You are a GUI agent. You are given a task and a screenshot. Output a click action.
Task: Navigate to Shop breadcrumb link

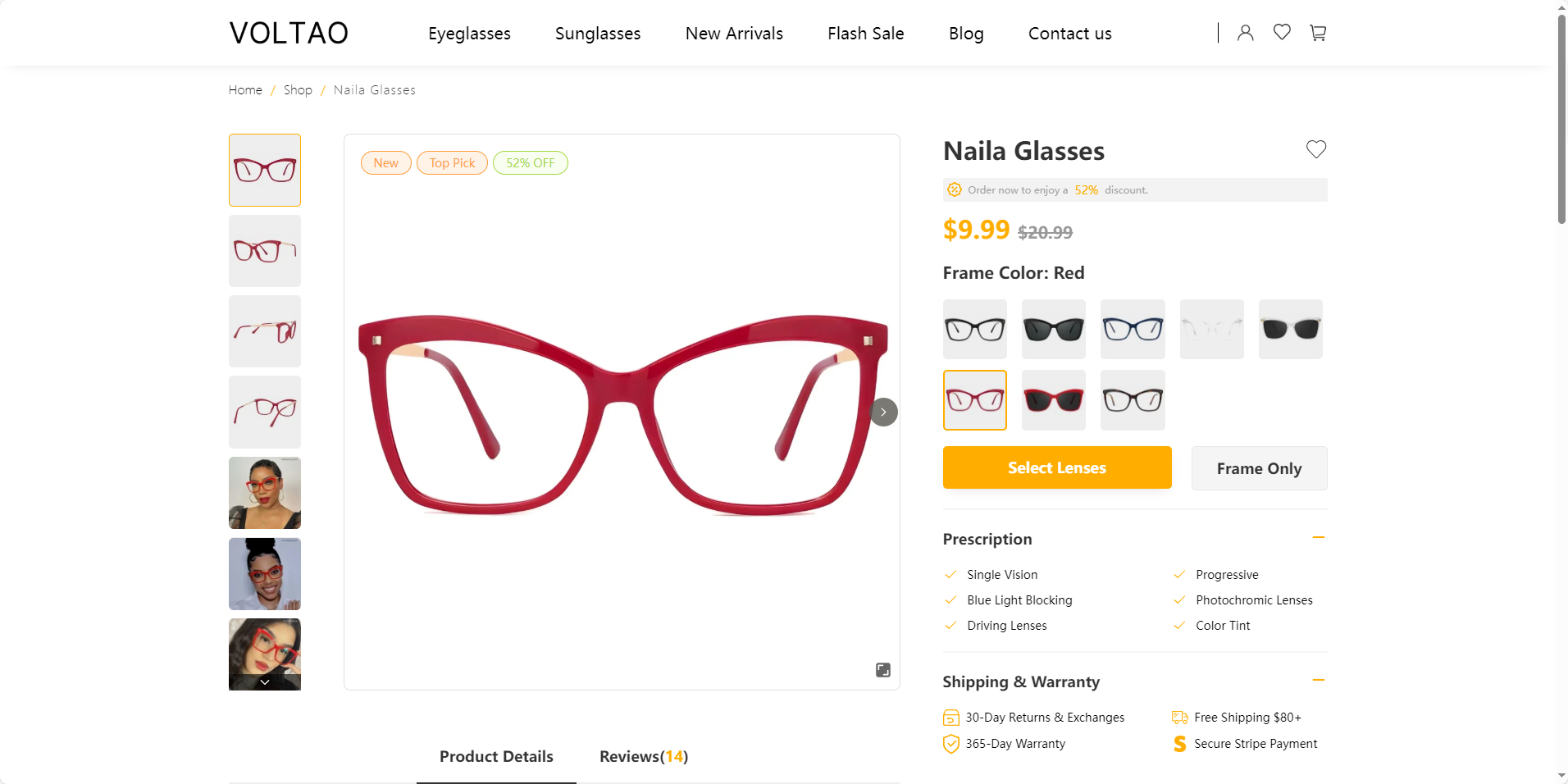[x=298, y=90]
